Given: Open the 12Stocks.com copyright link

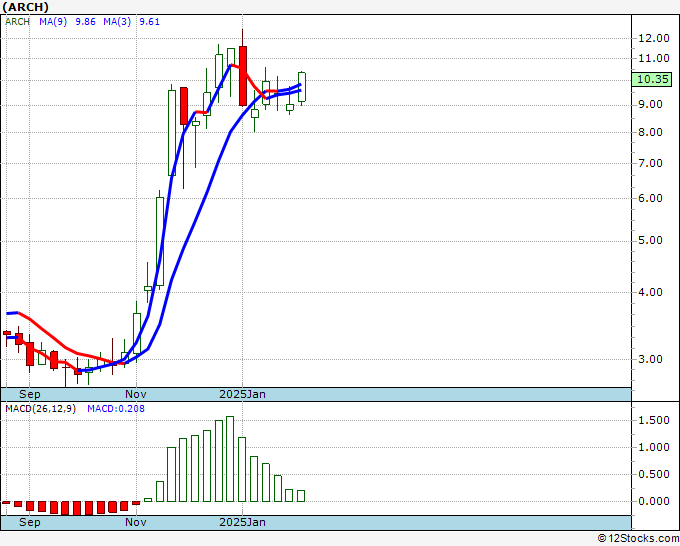Looking at the screenshot, I should (638, 538).
